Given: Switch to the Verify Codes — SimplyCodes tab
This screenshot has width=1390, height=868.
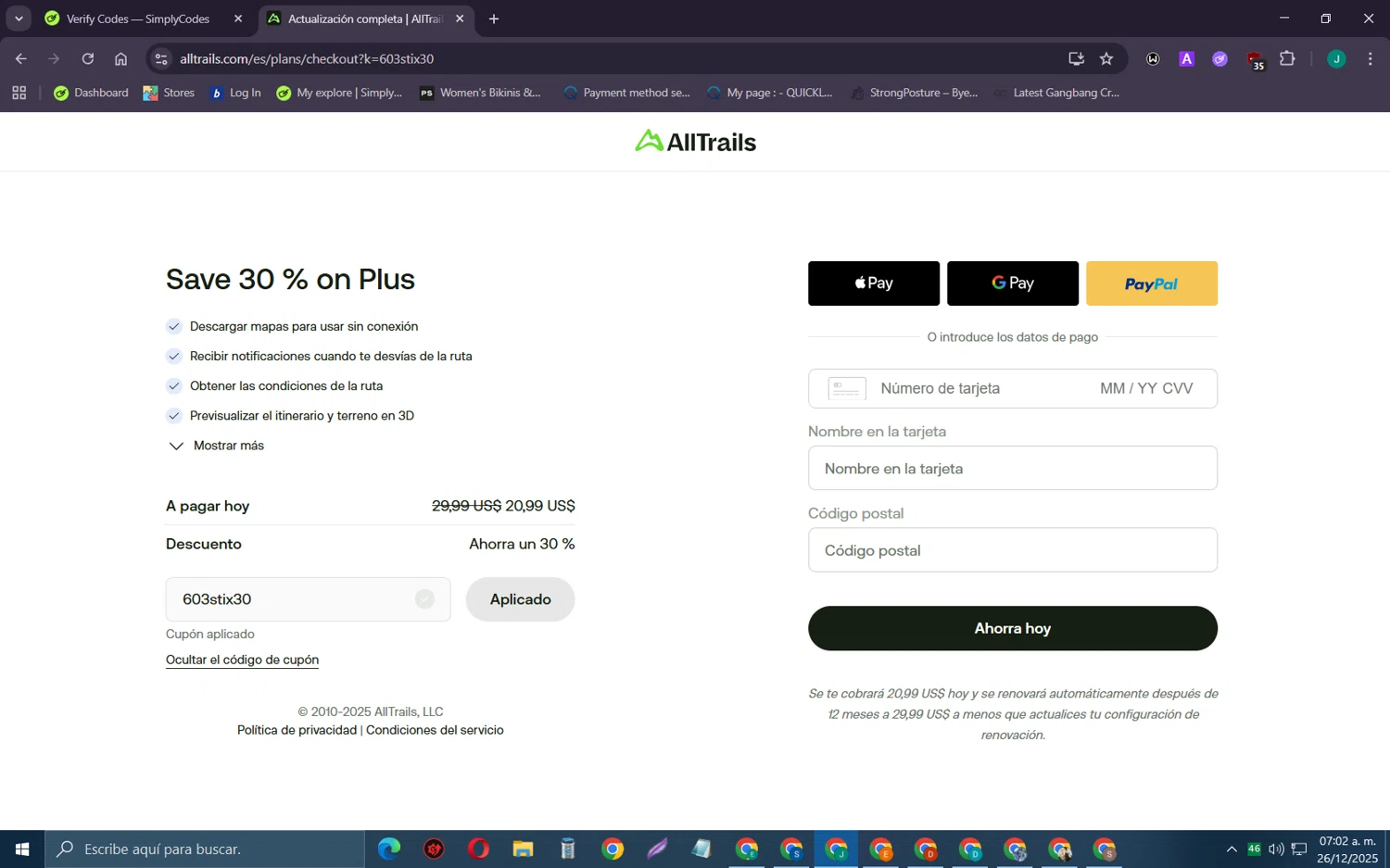Looking at the screenshot, I should click(137, 19).
